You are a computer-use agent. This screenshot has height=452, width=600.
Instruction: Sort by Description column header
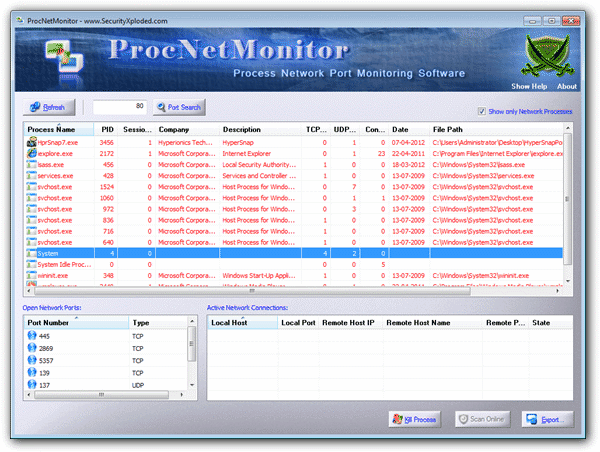click(260, 129)
